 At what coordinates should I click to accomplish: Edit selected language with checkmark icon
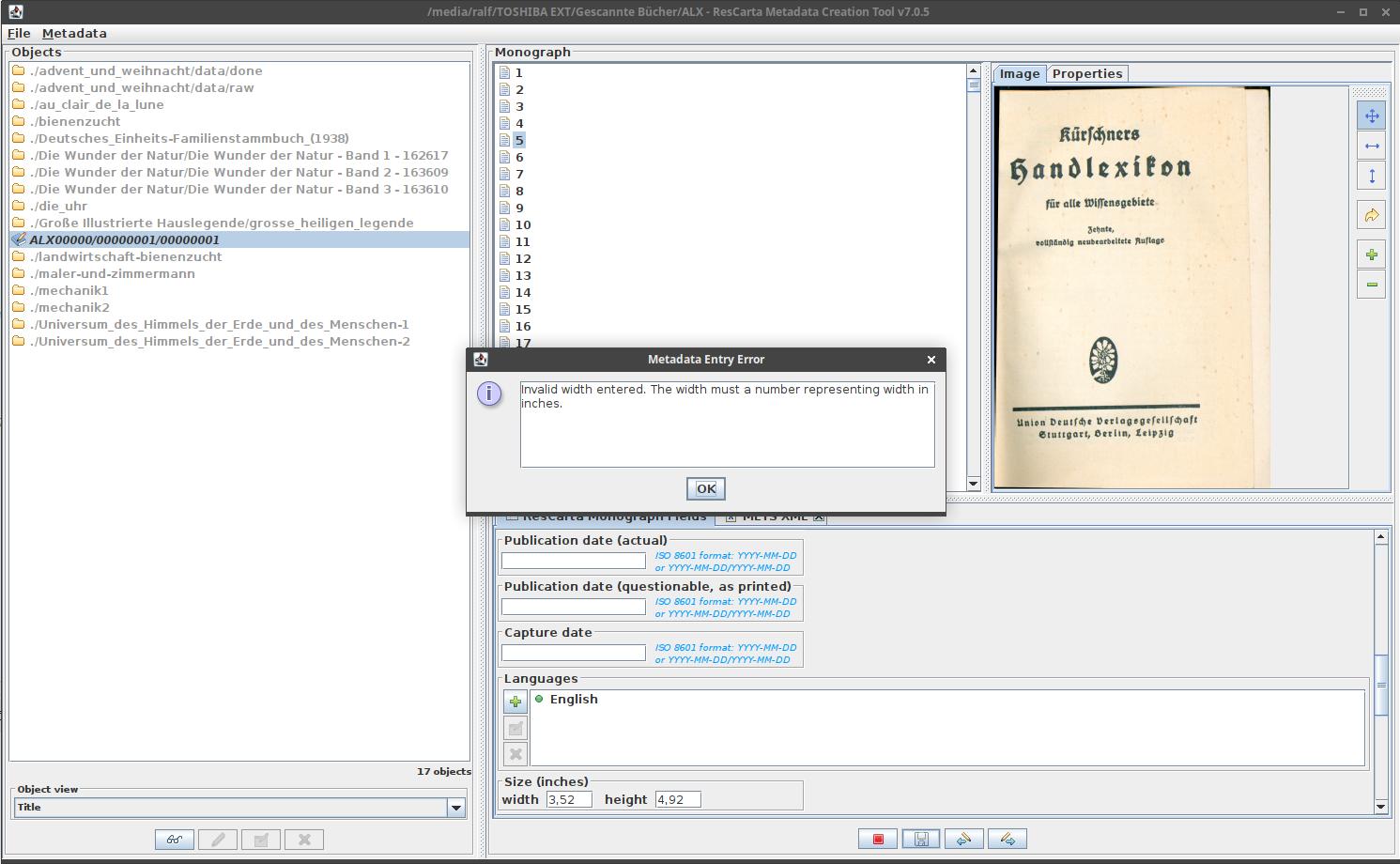point(515,728)
